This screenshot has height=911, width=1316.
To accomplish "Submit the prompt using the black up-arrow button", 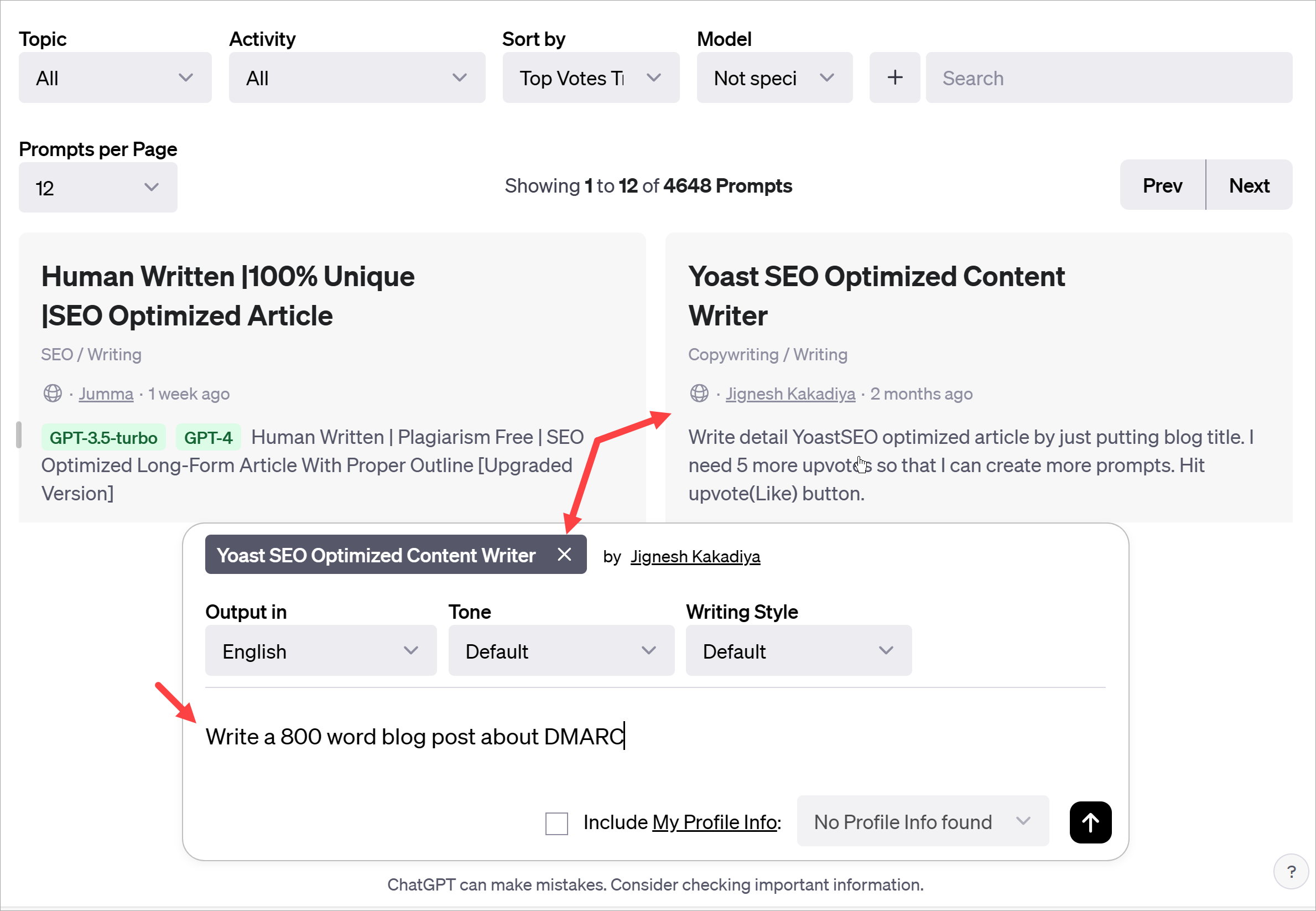I will pos(1090,822).
